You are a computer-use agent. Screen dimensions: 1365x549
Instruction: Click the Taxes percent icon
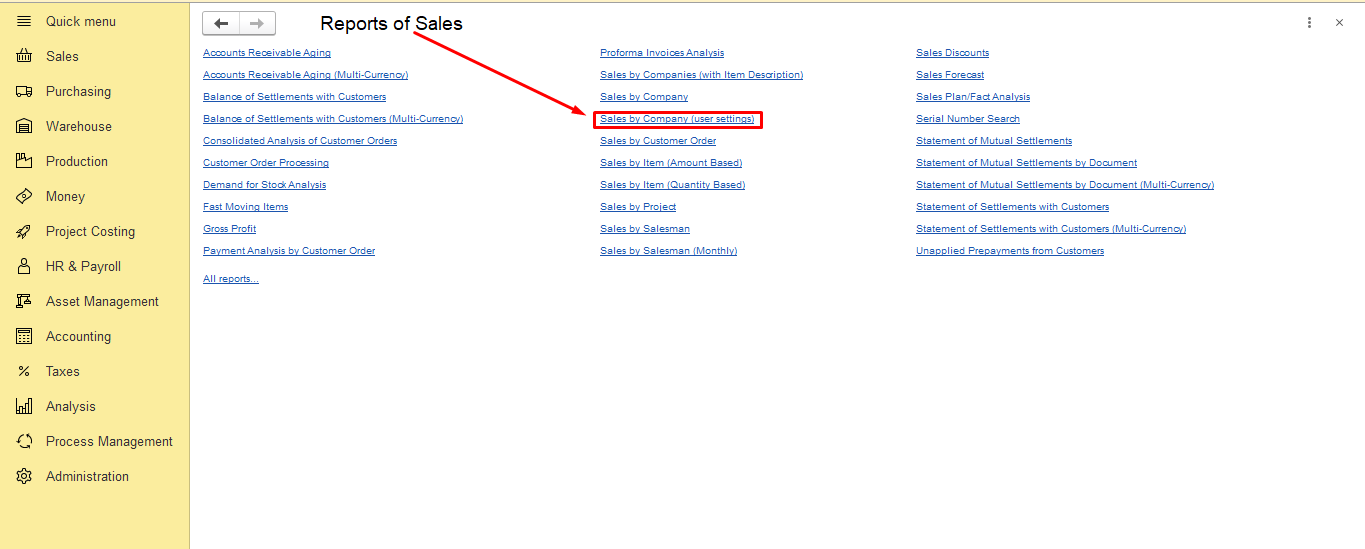point(24,372)
